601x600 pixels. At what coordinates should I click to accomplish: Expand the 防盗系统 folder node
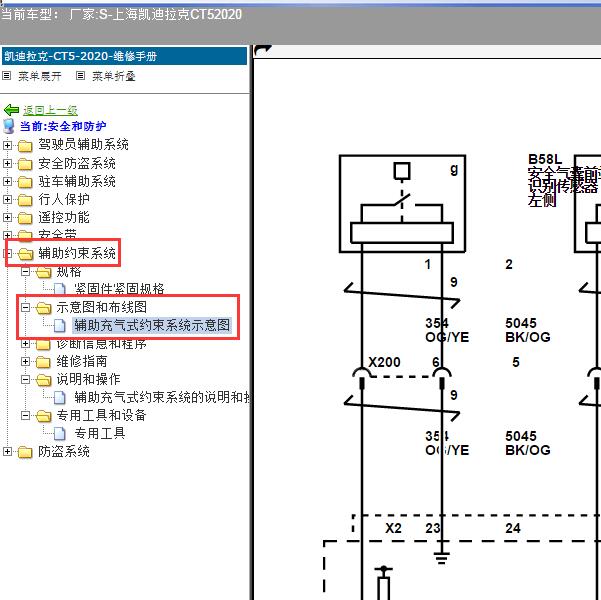pyautogui.click(x=7, y=452)
